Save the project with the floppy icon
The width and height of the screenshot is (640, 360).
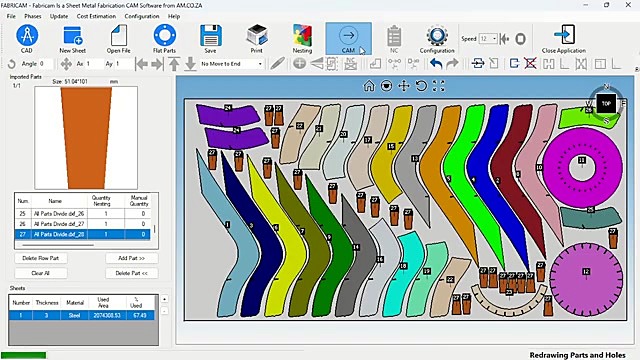point(211,36)
